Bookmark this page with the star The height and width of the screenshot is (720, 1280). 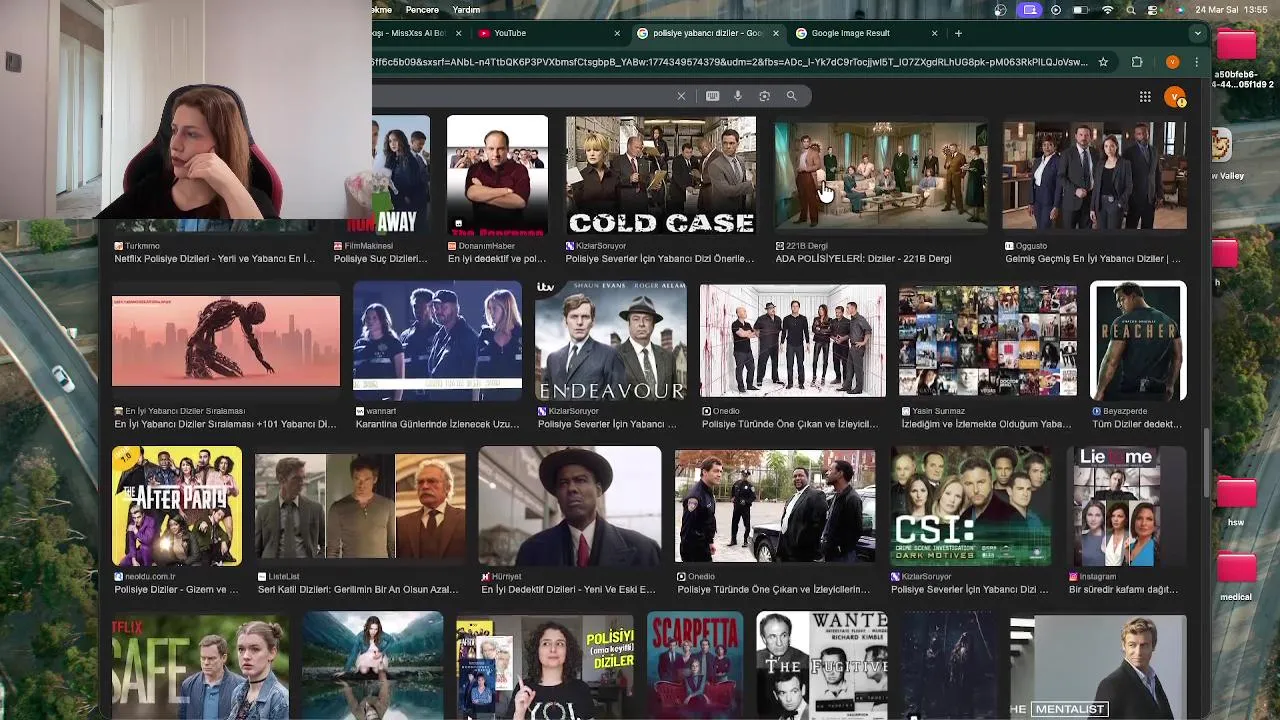click(1103, 62)
